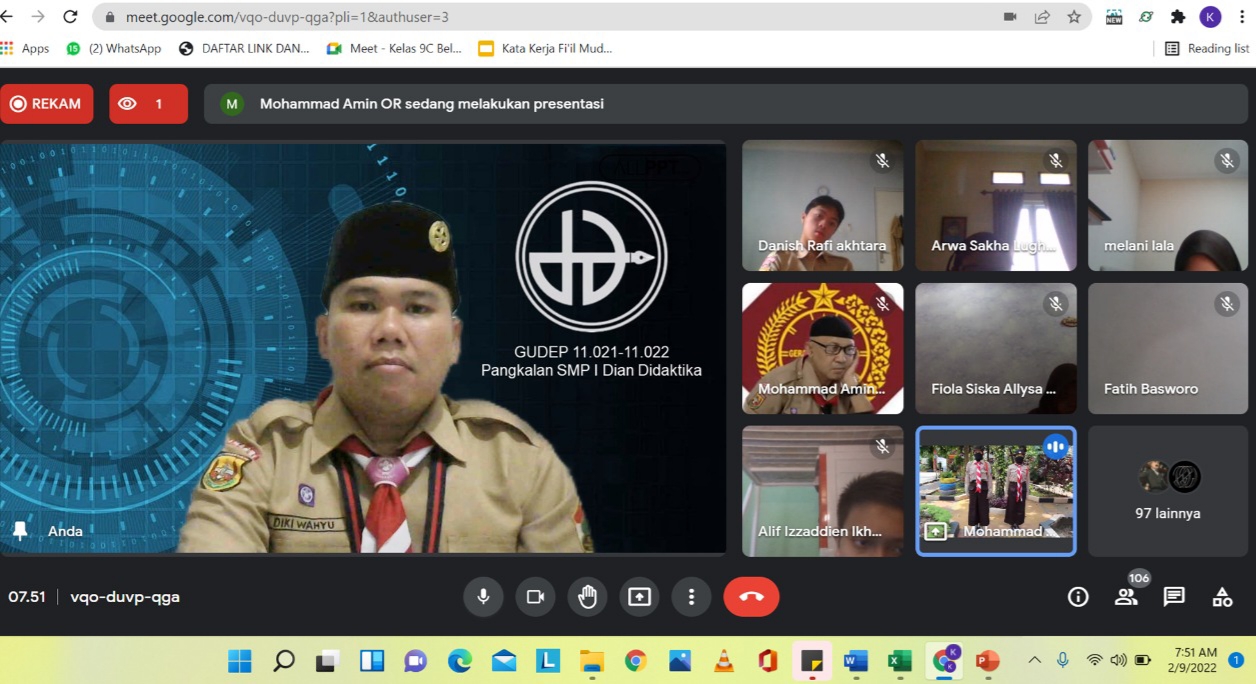This screenshot has height=684, width=1256.
Task: Open Excel from the Windows taskbar
Action: (899, 660)
